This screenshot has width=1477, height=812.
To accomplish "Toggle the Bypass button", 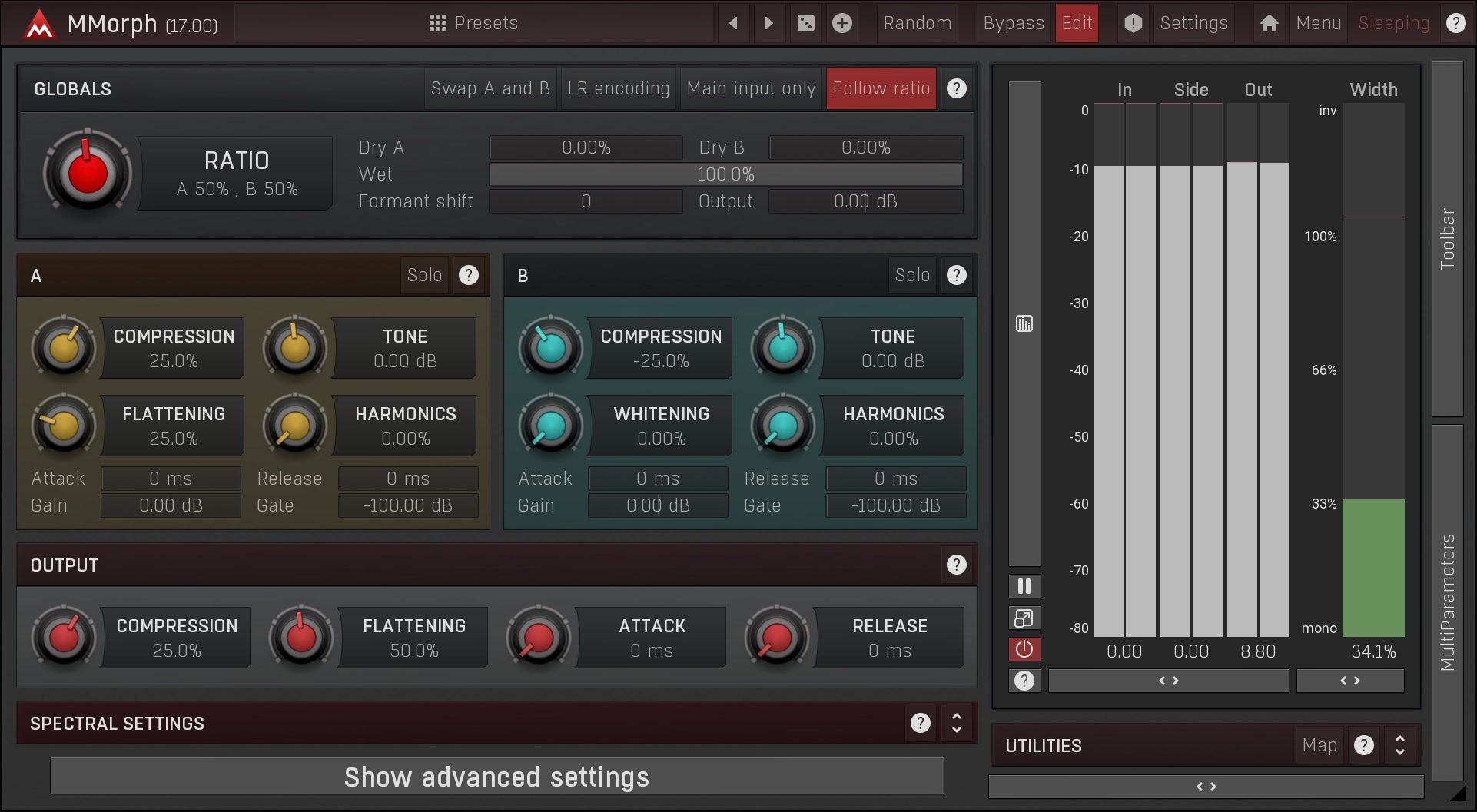I will pyautogui.click(x=1013, y=23).
